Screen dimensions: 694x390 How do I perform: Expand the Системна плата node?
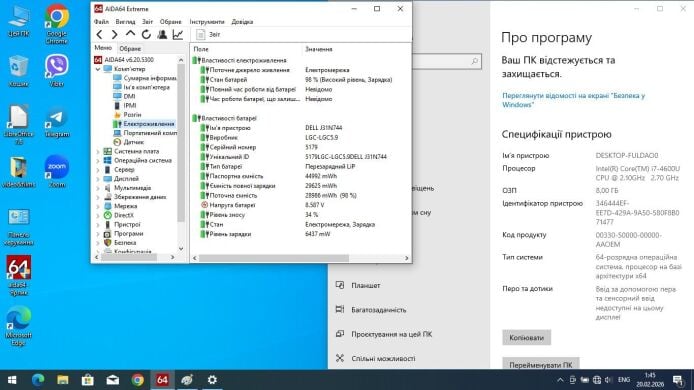[x=98, y=151]
